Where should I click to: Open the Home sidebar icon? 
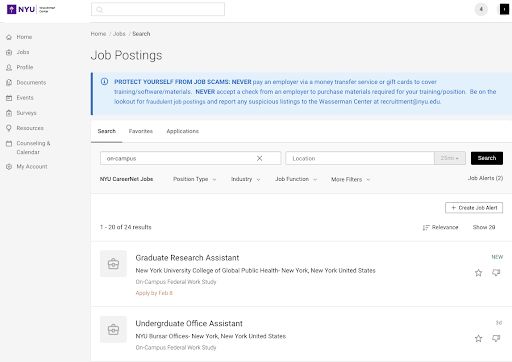(x=9, y=37)
